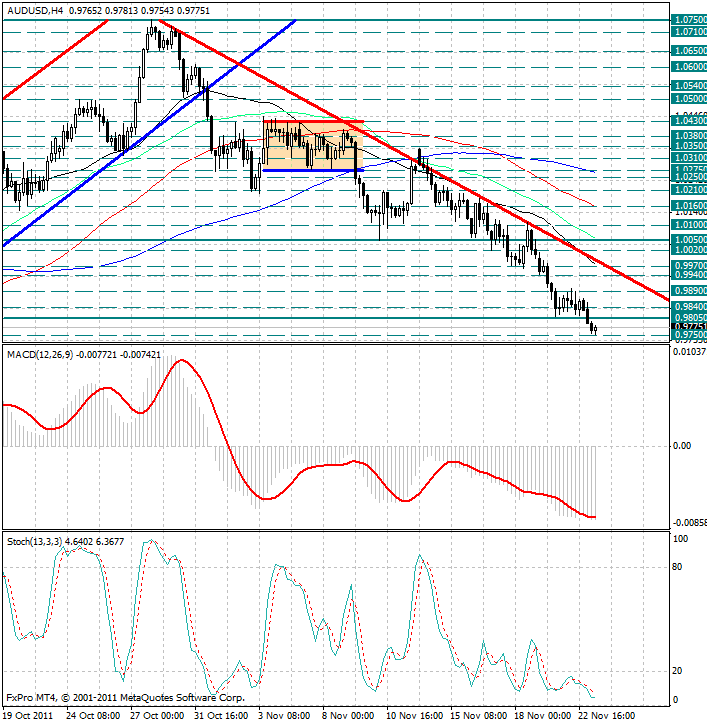Click the Stochastic 100 scale label
This screenshot has height=723, width=707.
[x=680, y=539]
